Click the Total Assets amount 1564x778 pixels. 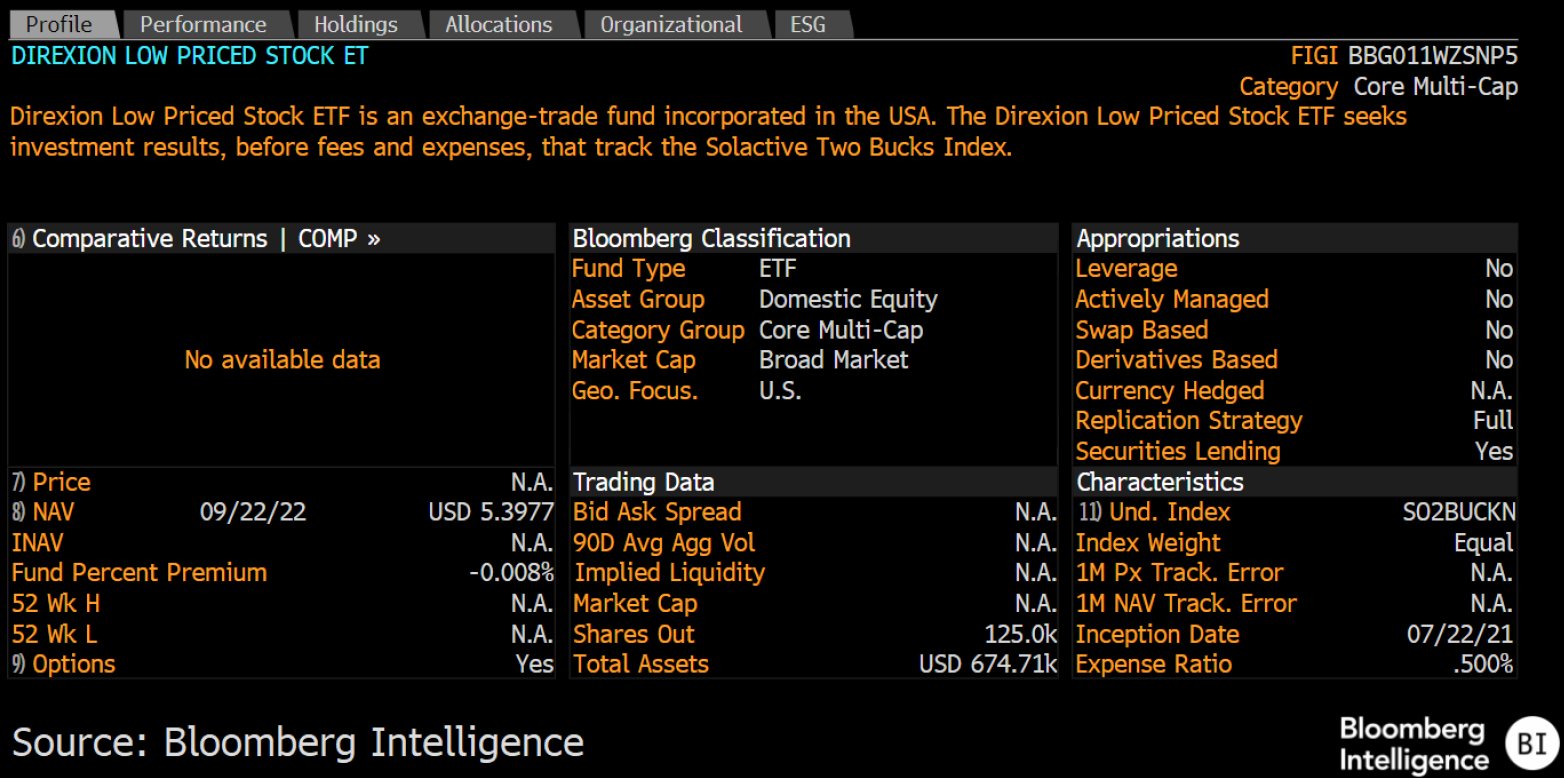pos(988,664)
